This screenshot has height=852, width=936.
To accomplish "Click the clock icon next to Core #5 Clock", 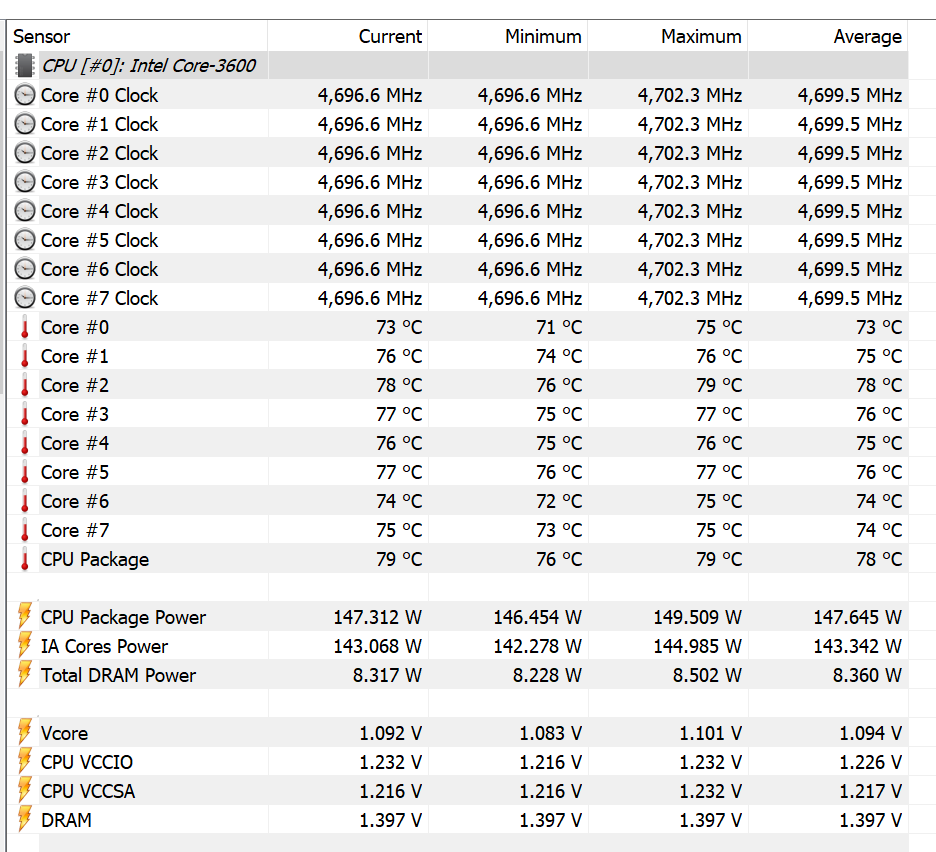I will coord(25,240).
